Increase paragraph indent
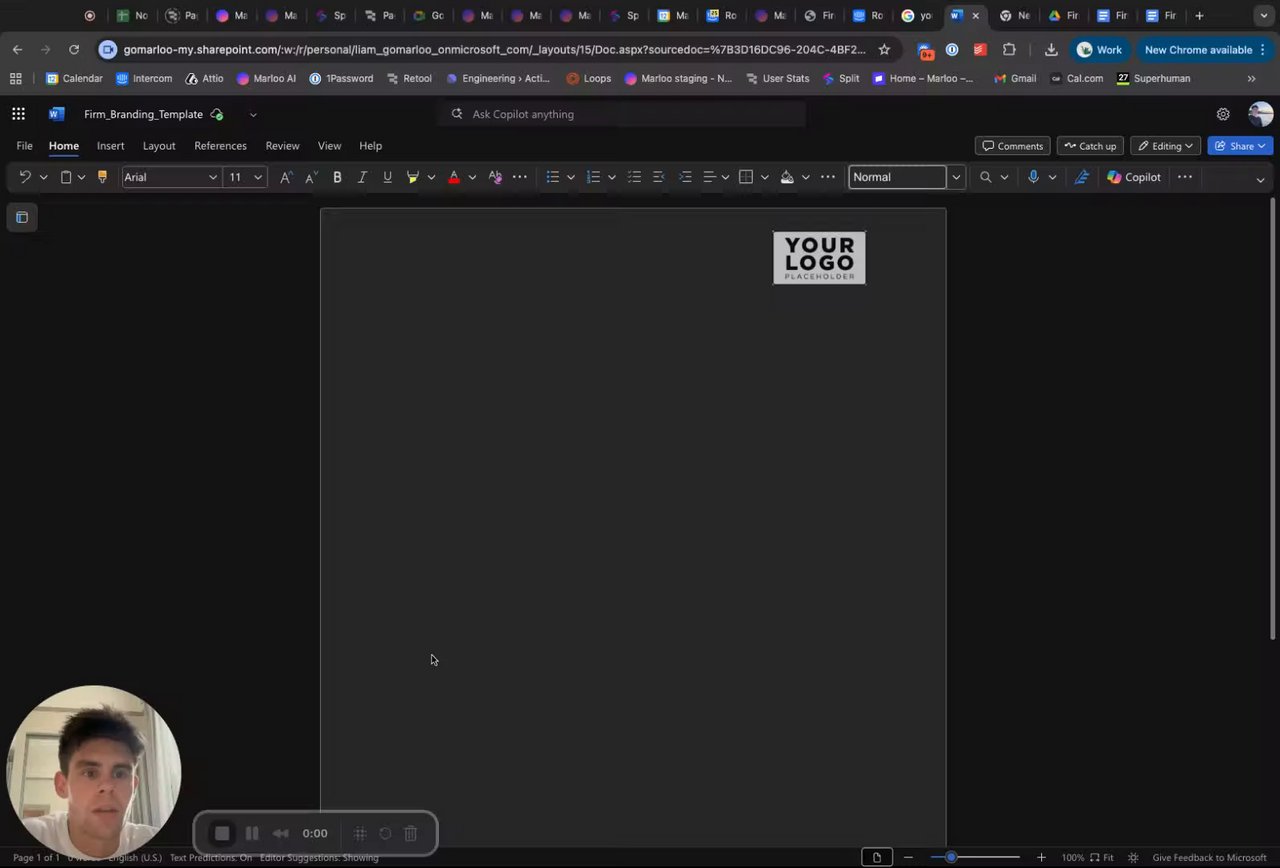 pyautogui.click(x=685, y=177)
